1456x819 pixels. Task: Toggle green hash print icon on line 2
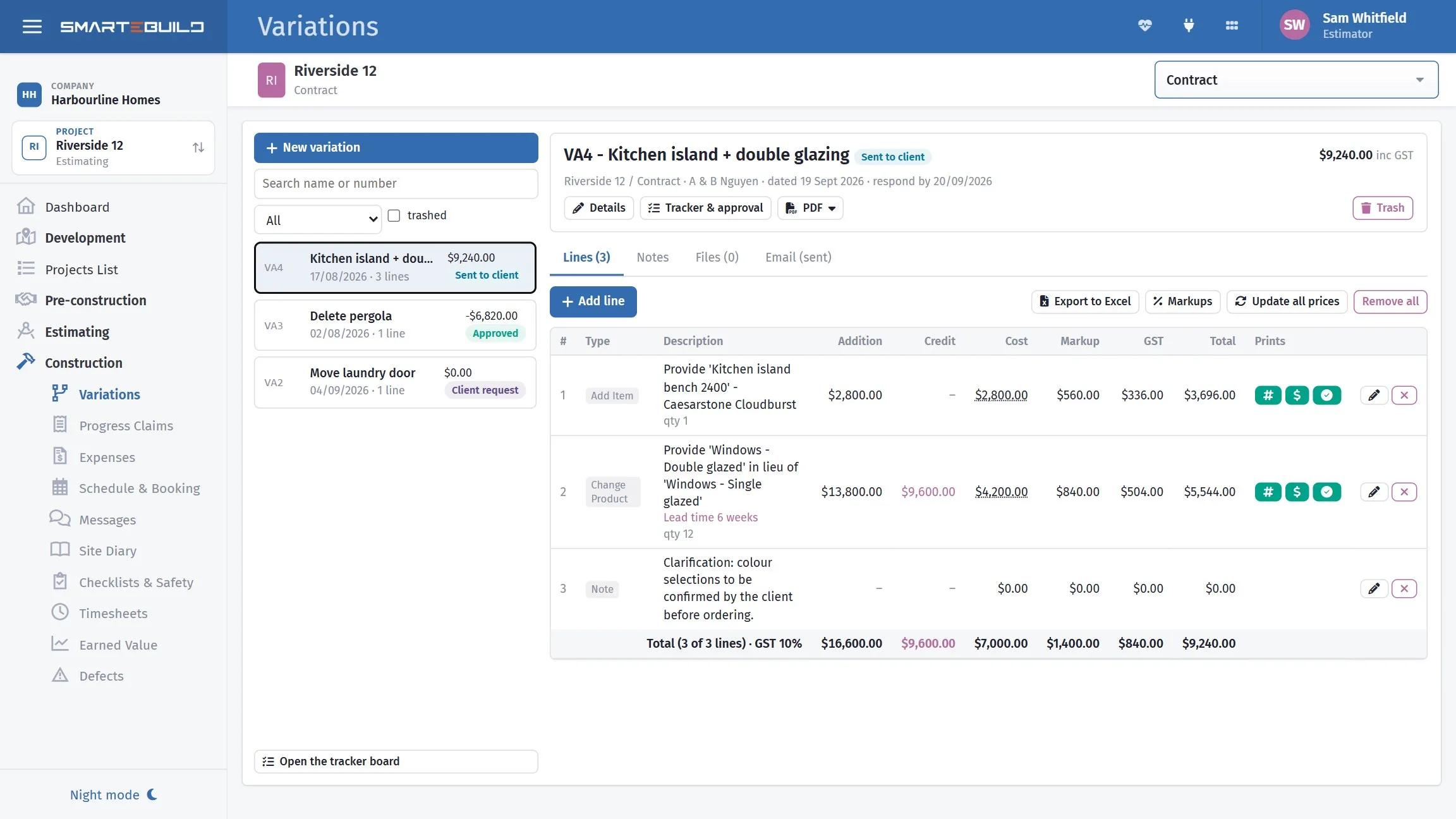click(x=1268, y=492)
